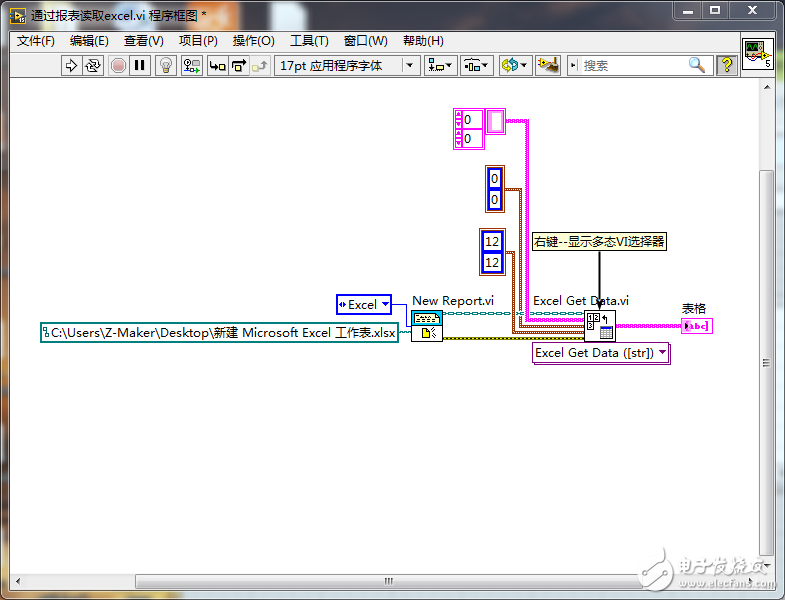Open the Align Objects dropdown
785x600 pixels.
(x=441, y=66)
